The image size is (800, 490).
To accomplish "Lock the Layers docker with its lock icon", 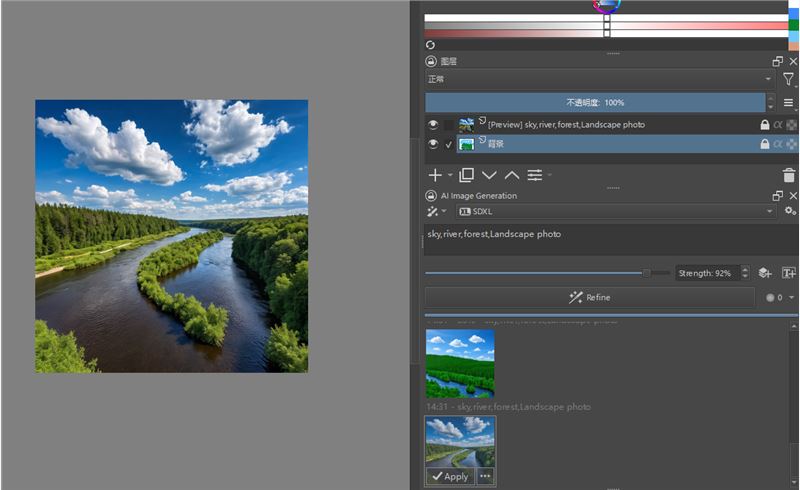I will (431, 61).
